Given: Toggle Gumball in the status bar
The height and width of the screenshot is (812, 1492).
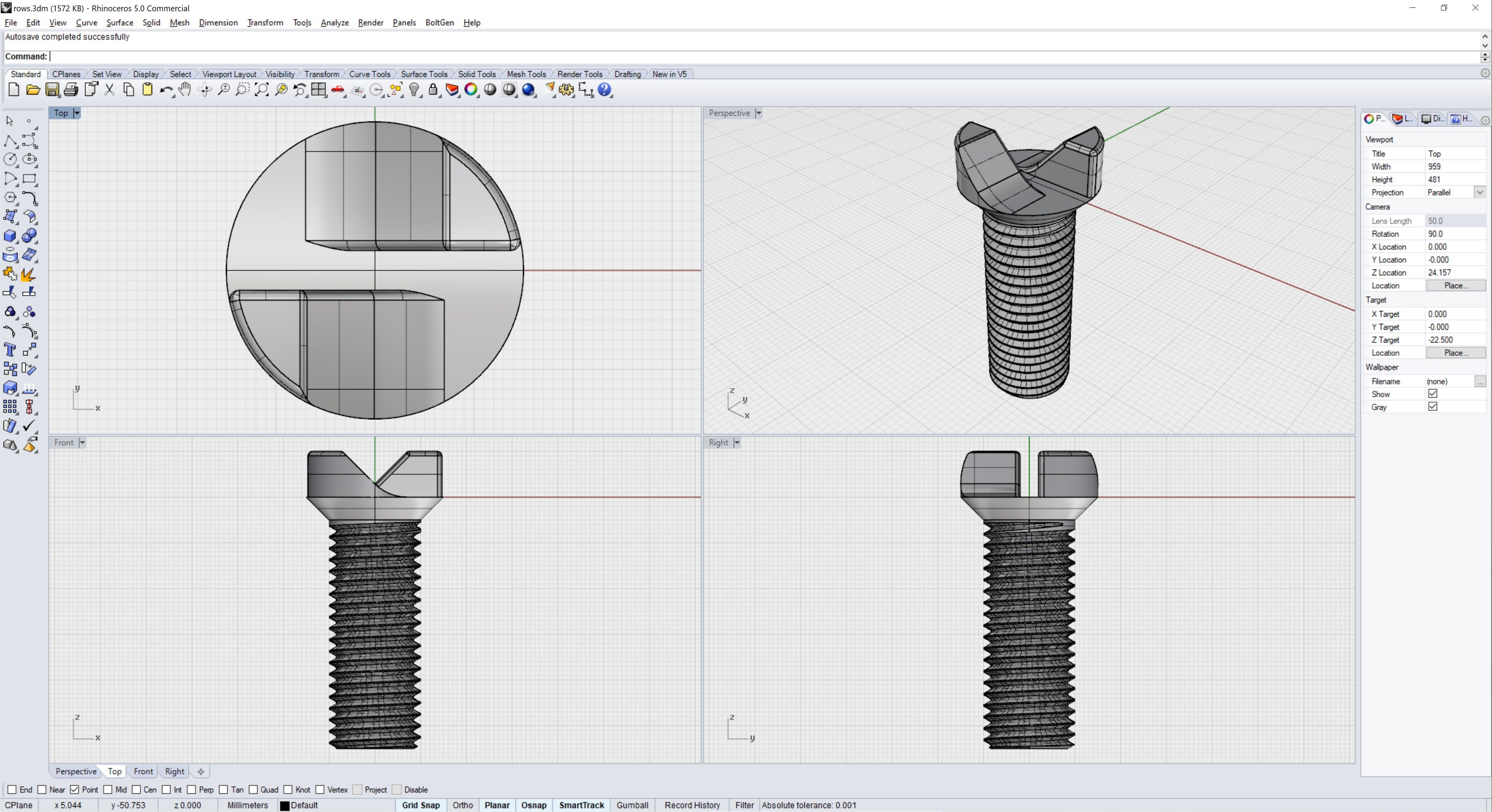Looking at the screenshot, I should [x=632, y=805].
